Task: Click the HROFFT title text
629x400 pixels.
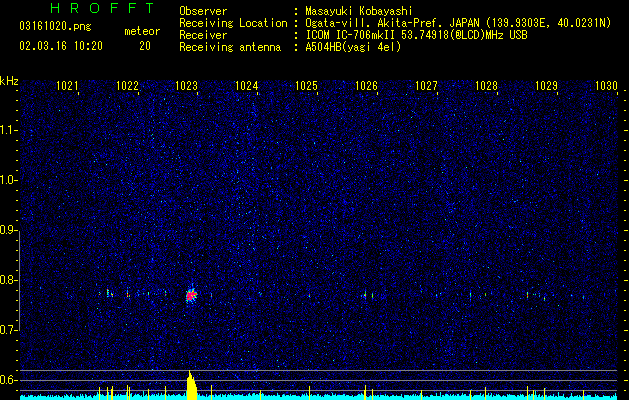Action: pyautogui.click(x=102, y=8)
